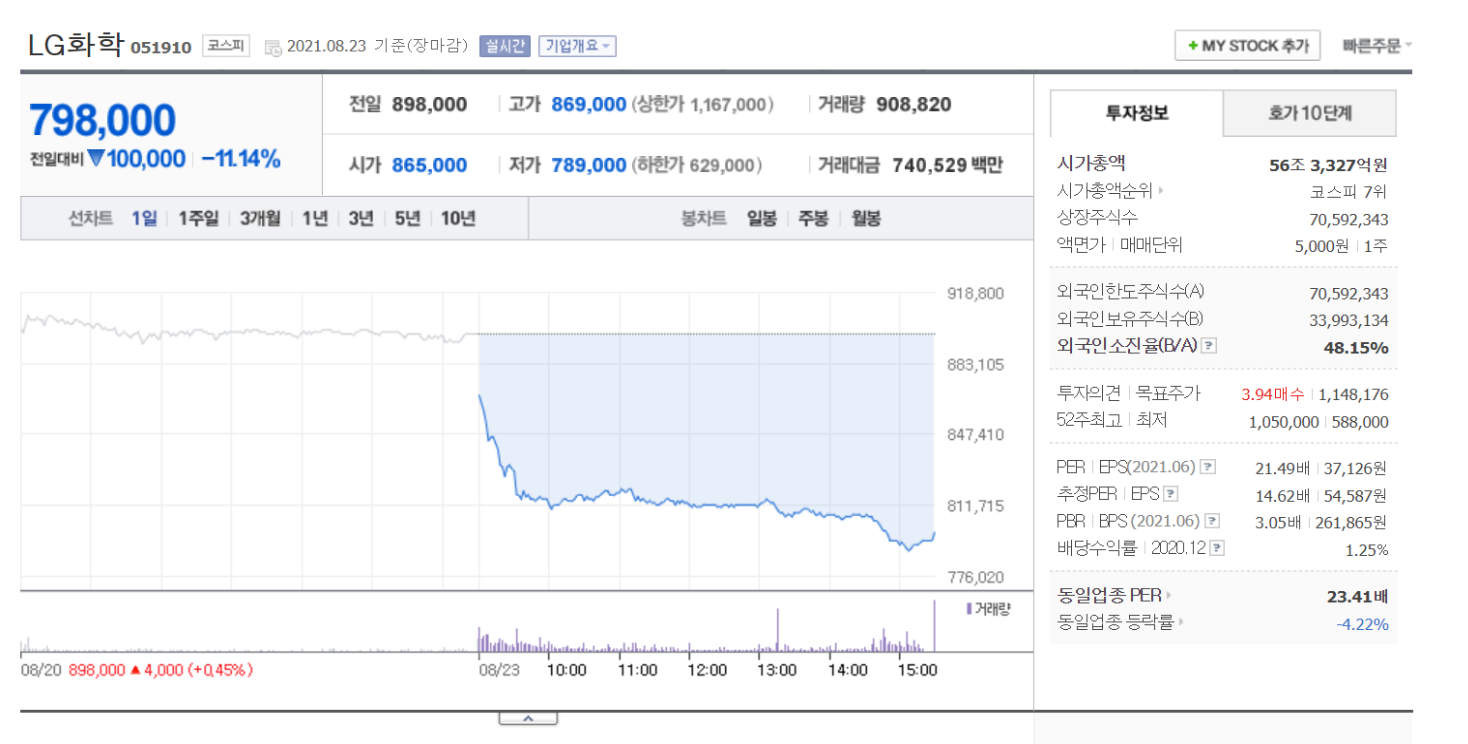The image size is (1468, 744).
Task: Click the purple 거래량 legend marker
Action: (x=967, y=608)
